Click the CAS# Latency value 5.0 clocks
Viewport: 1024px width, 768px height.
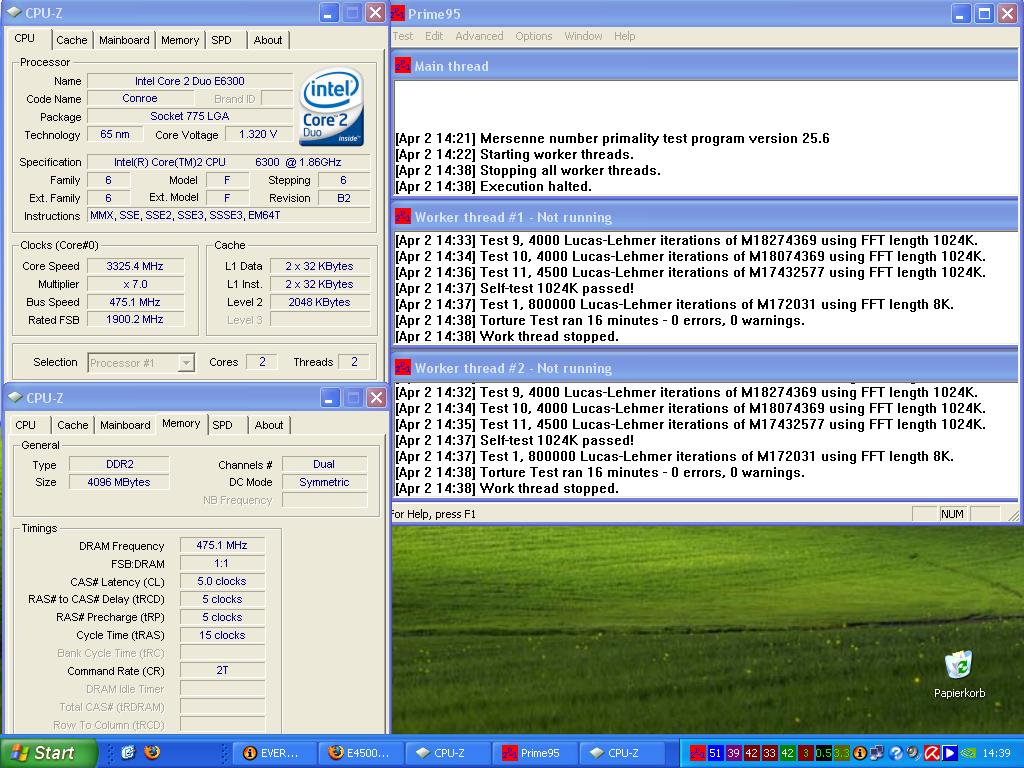pyautogui.click(x=222, y=581)
